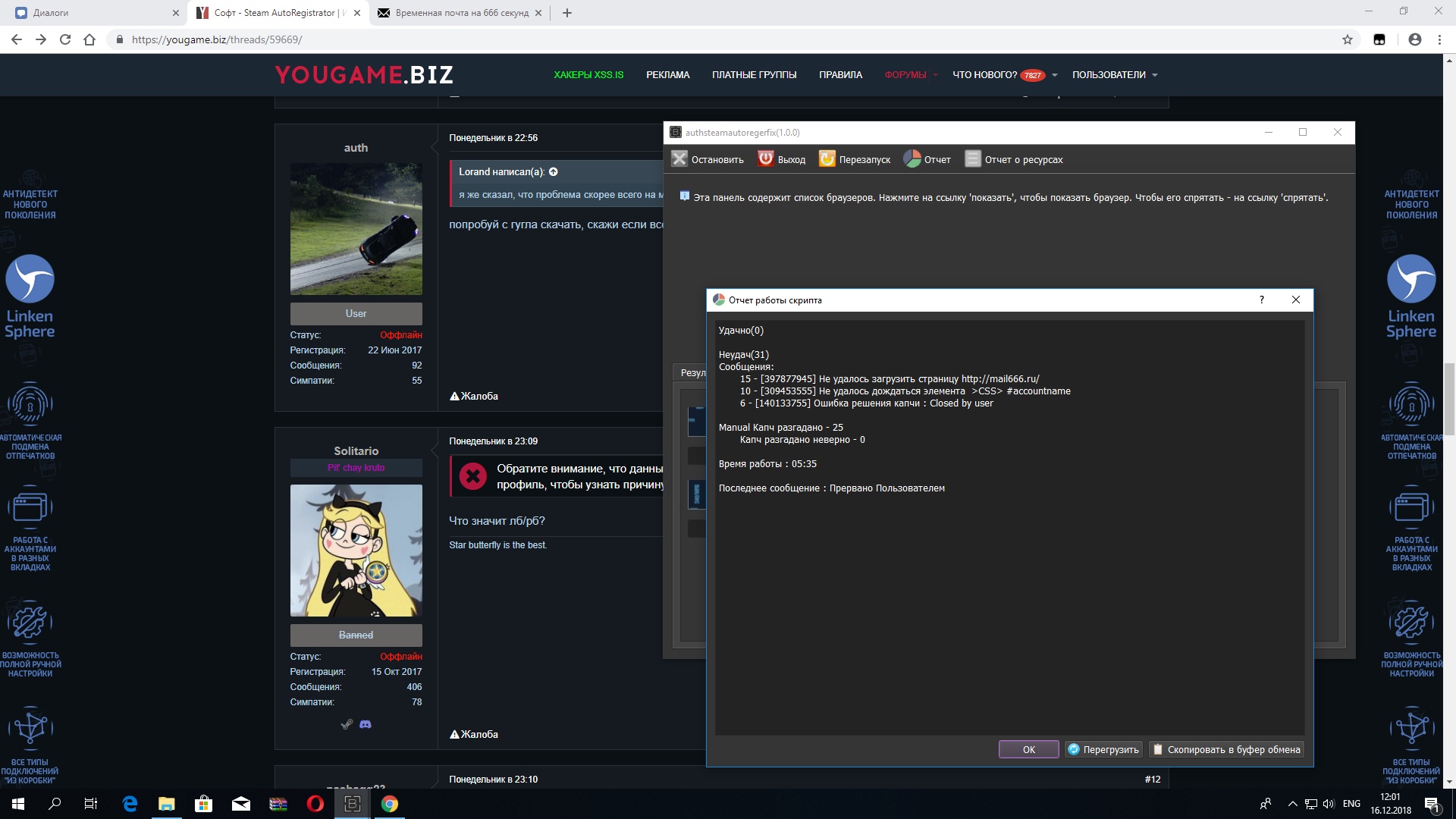Click the Выход exit toolbar button
This screenshot has height=819, width=1456.
[x=782, y=159]
